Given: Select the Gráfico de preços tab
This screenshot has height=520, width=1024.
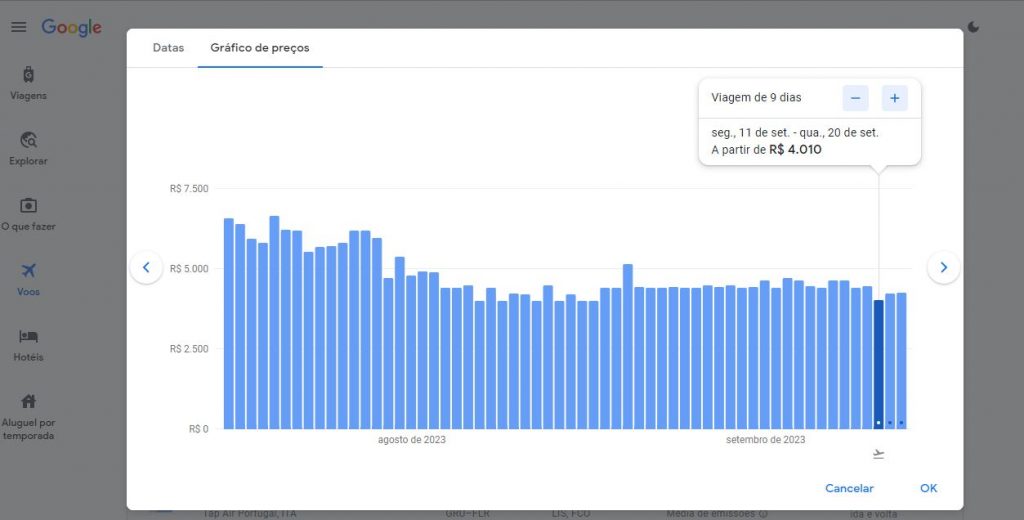Looking at the screenshot, I should pyautogui.click(x=259, y=48).
